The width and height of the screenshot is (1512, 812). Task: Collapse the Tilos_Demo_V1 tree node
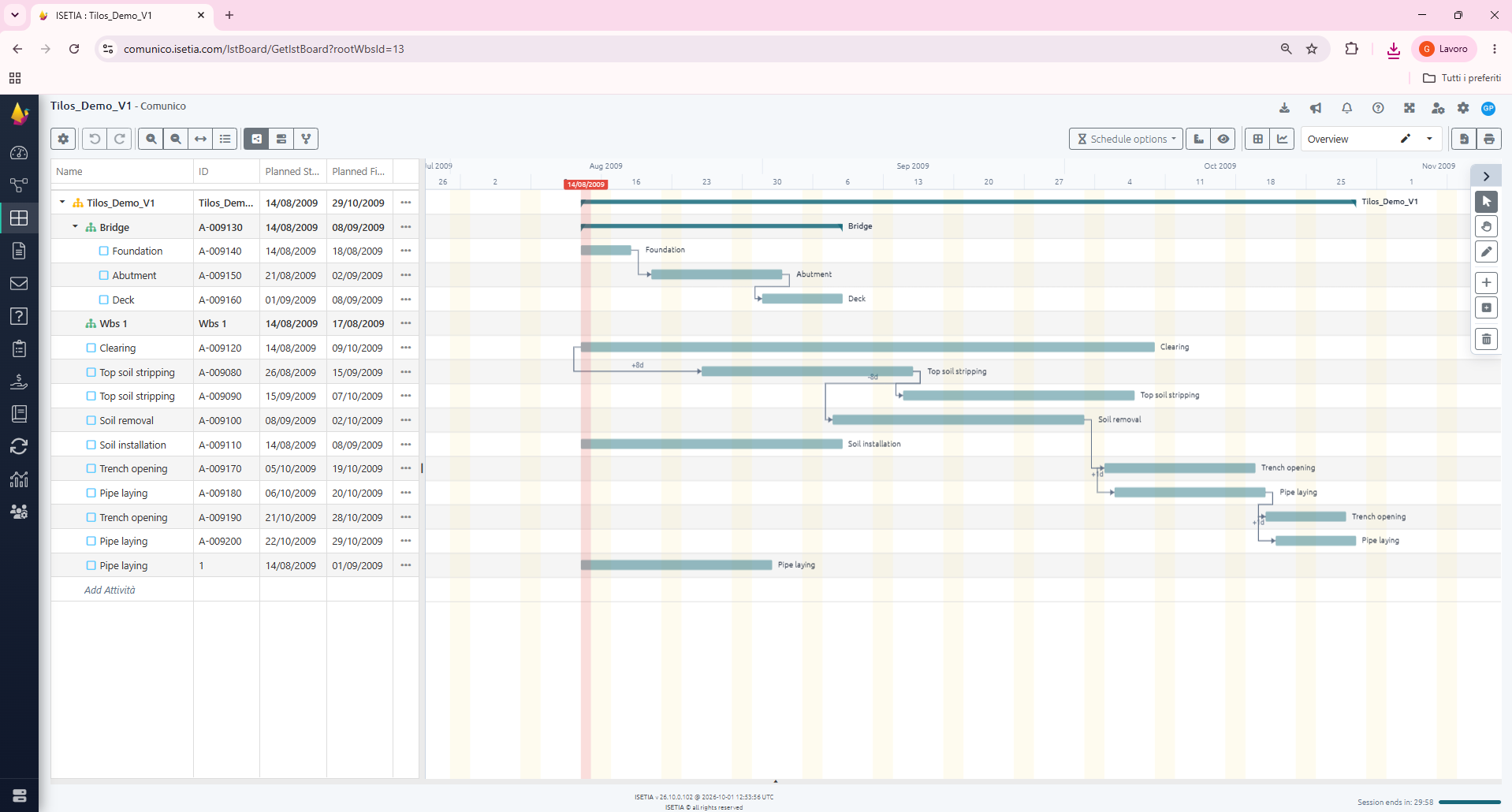pos(62,203)
